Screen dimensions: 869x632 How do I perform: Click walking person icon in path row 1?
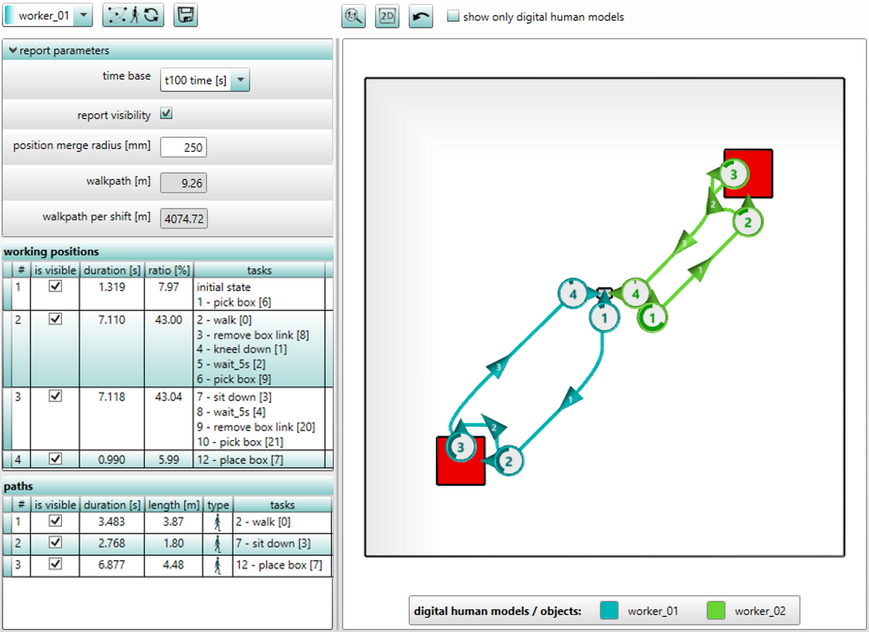click(x=218, y=522)
